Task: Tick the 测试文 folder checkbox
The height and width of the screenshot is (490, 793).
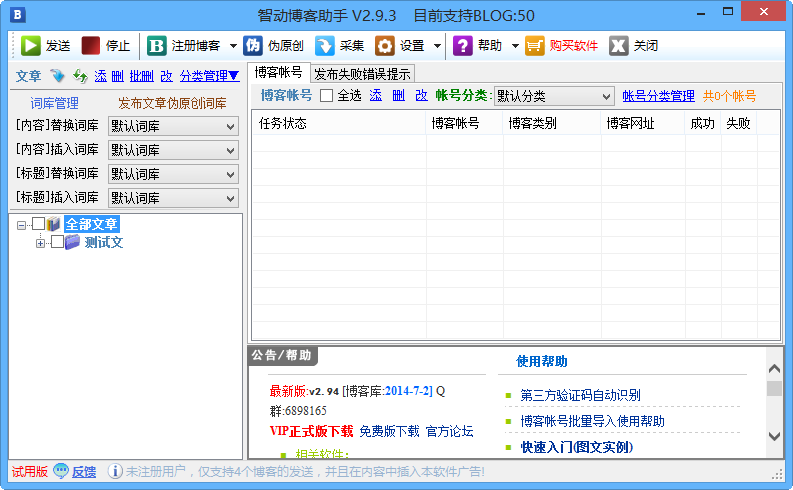Action: 57,242
